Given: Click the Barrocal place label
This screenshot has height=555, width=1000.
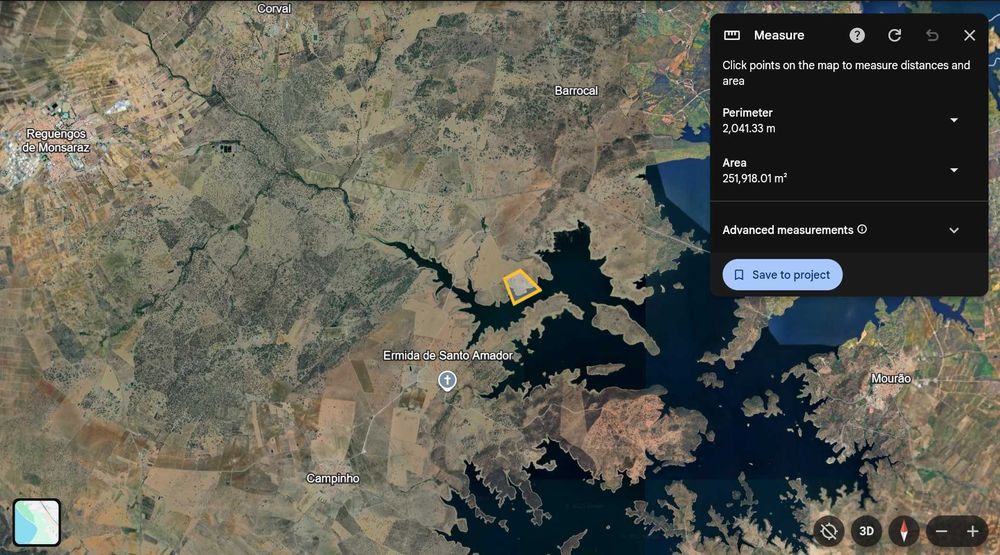Looking at the screenshot, I should [x=576, y=91].
